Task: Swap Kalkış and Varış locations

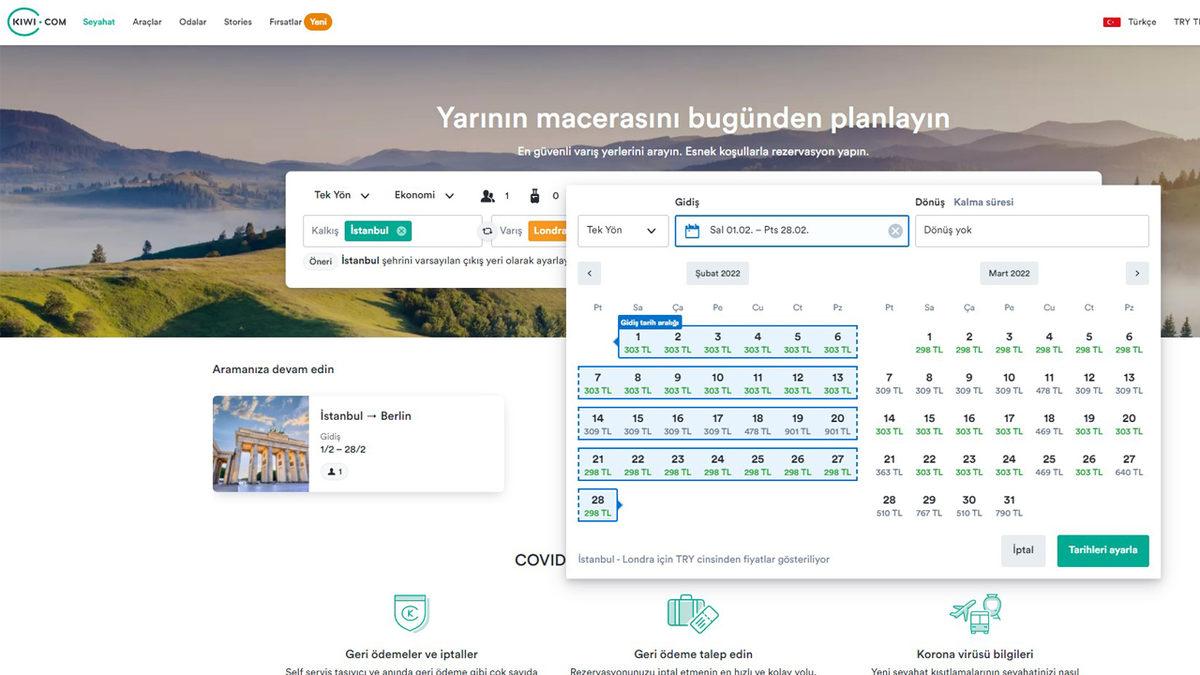Action: click(x=489, y=230)
